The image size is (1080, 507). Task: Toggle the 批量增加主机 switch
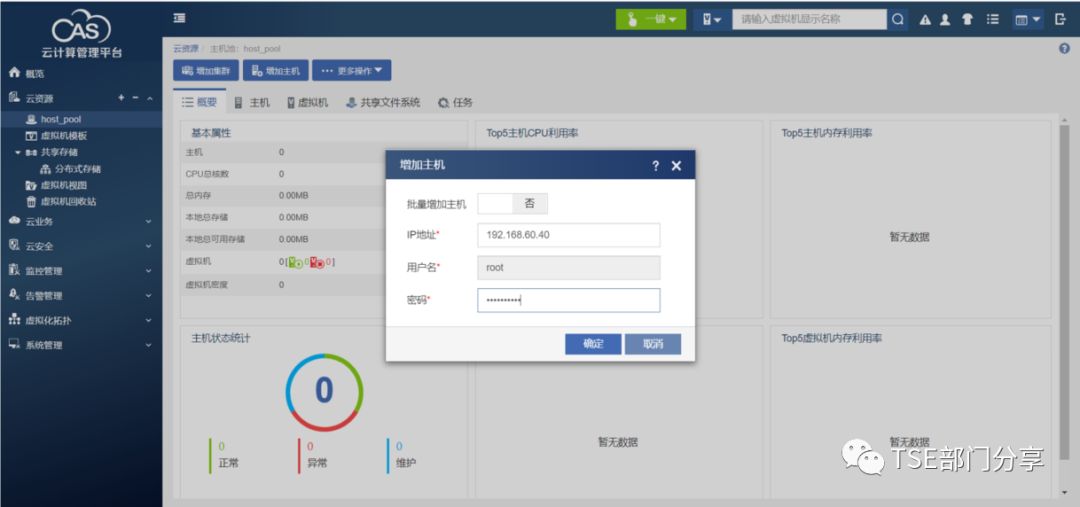click(x=512, y=204)
